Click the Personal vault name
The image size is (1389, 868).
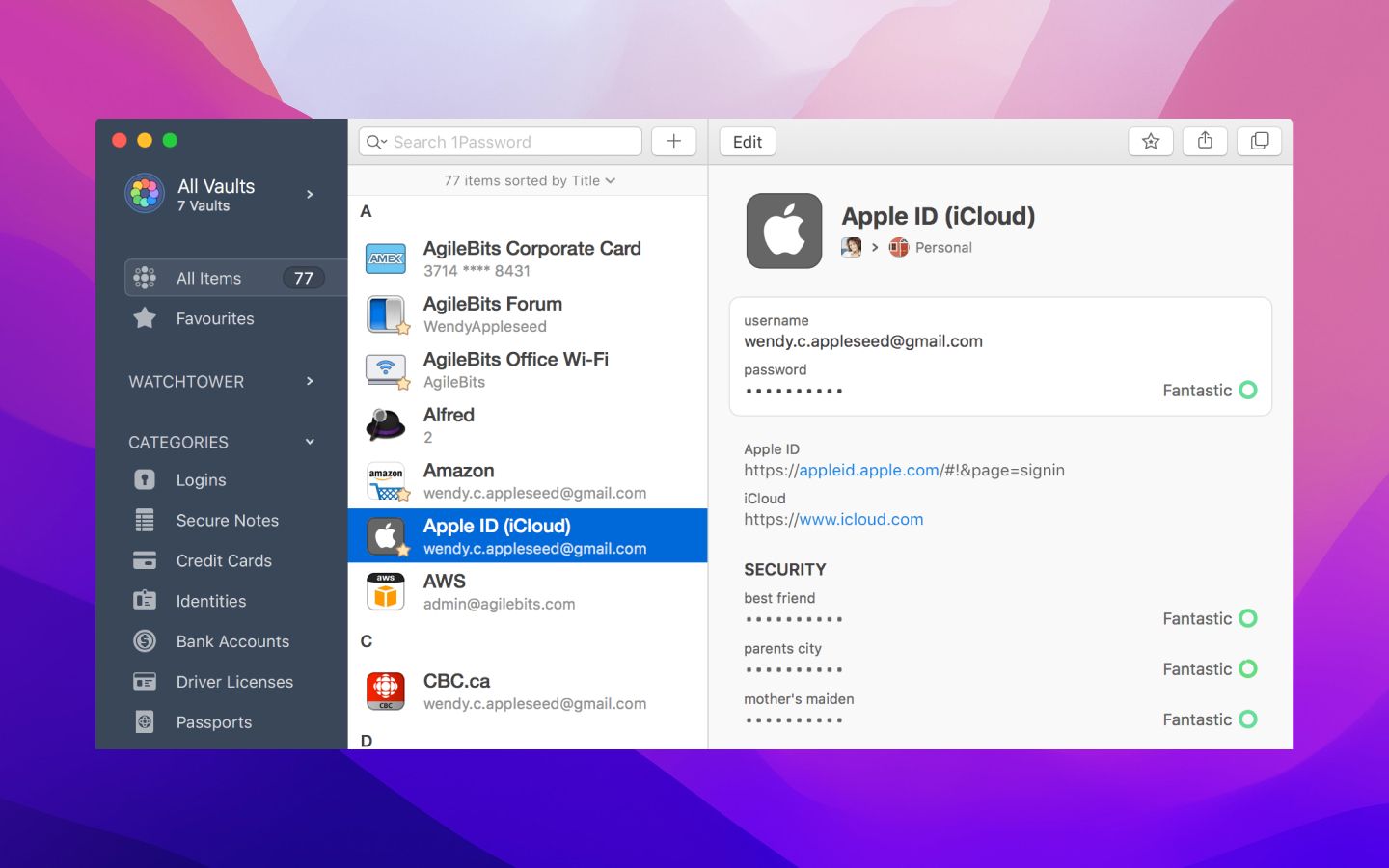[x=943, y=248]
